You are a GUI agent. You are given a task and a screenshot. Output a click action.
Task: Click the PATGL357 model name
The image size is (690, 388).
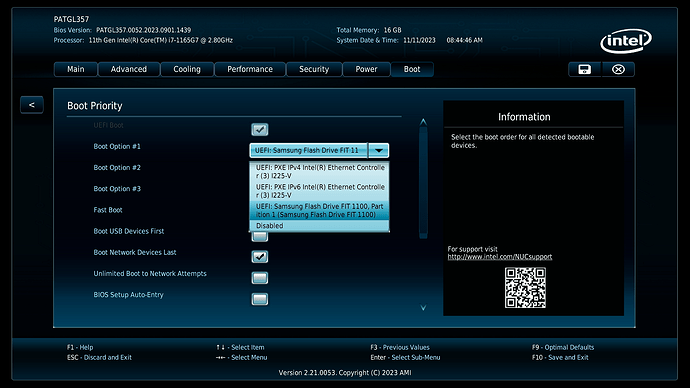point(71,19)
